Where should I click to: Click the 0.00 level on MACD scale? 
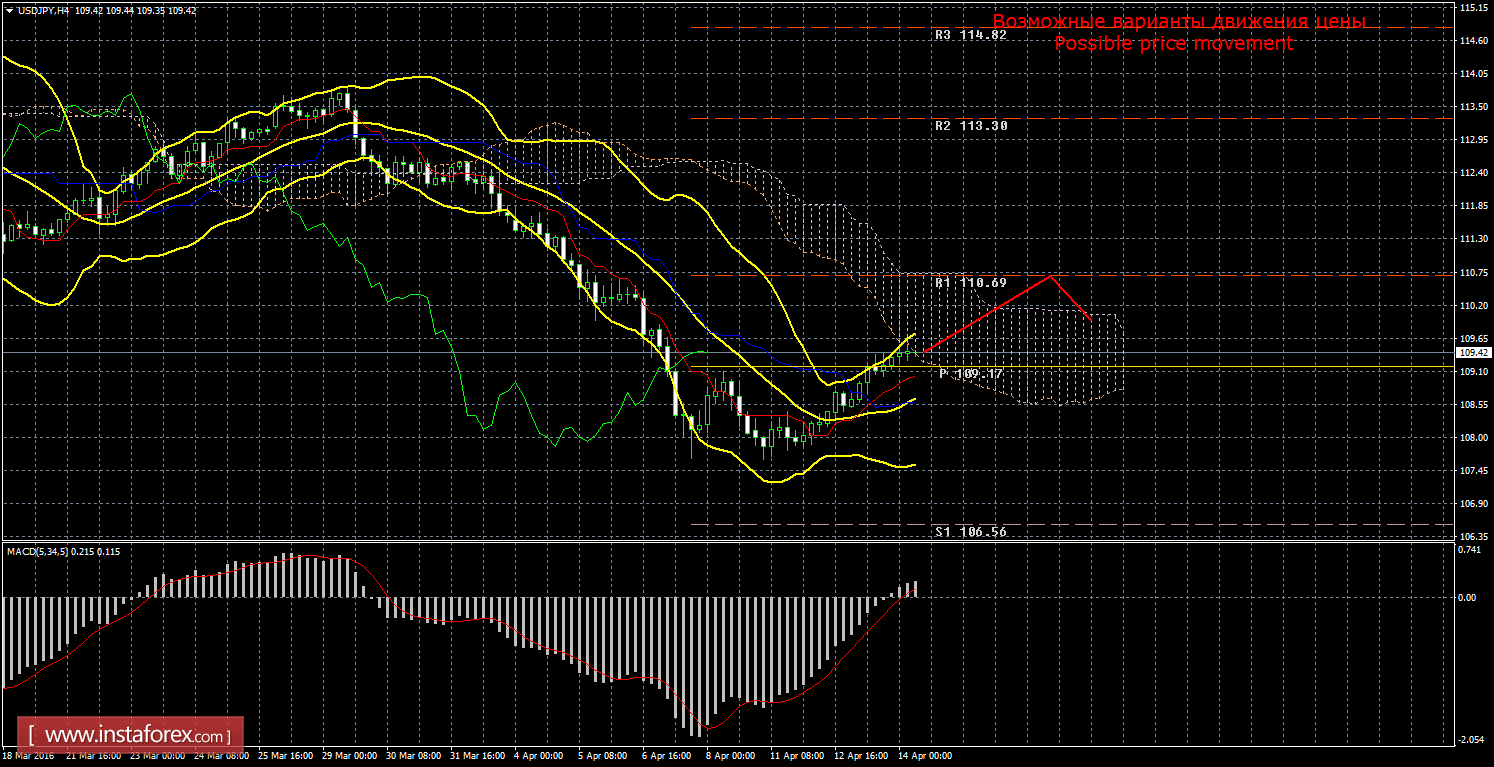click(1467, 597)
